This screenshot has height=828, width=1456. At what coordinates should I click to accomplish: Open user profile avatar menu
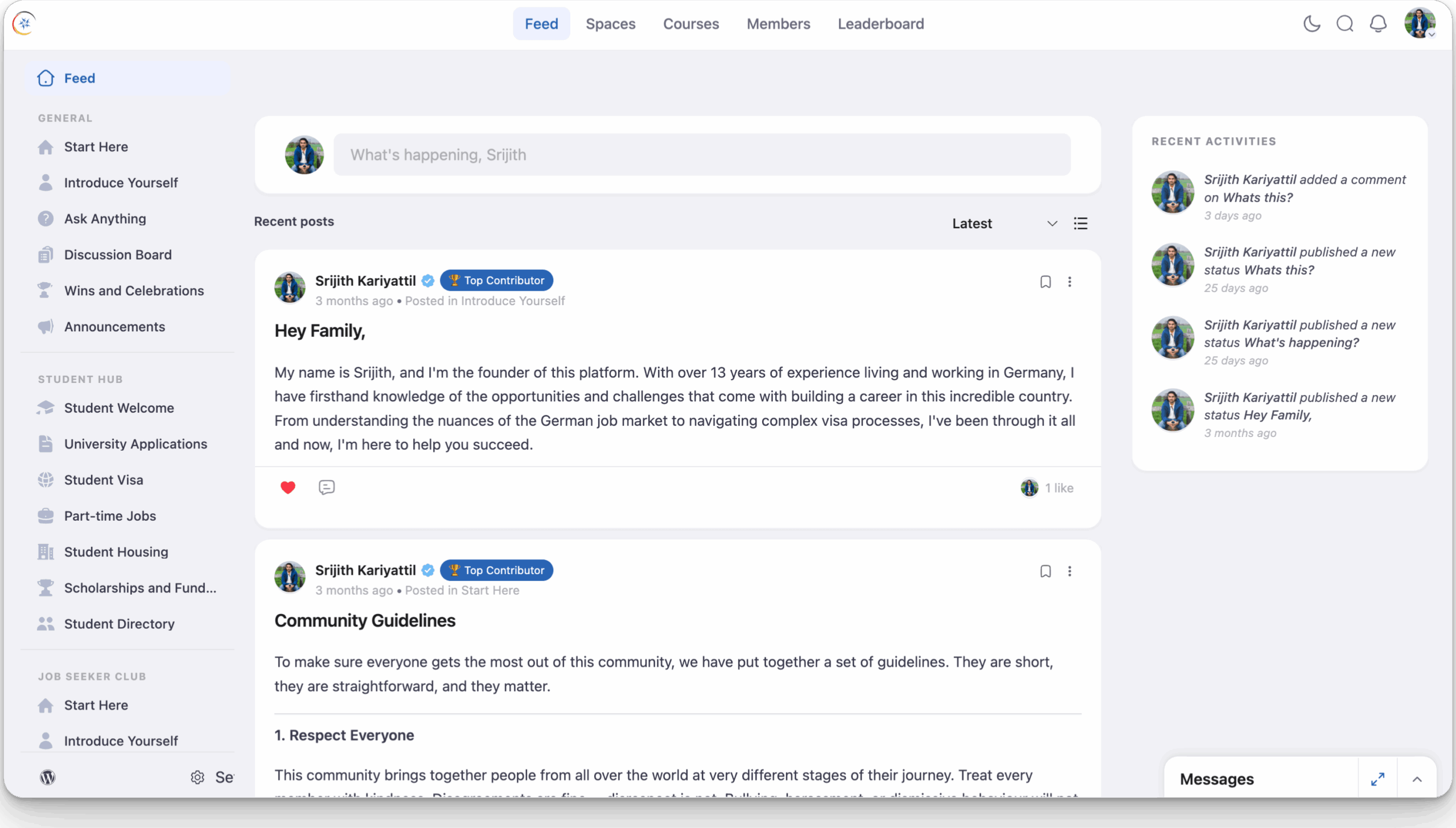click(x=1420, y=24)
